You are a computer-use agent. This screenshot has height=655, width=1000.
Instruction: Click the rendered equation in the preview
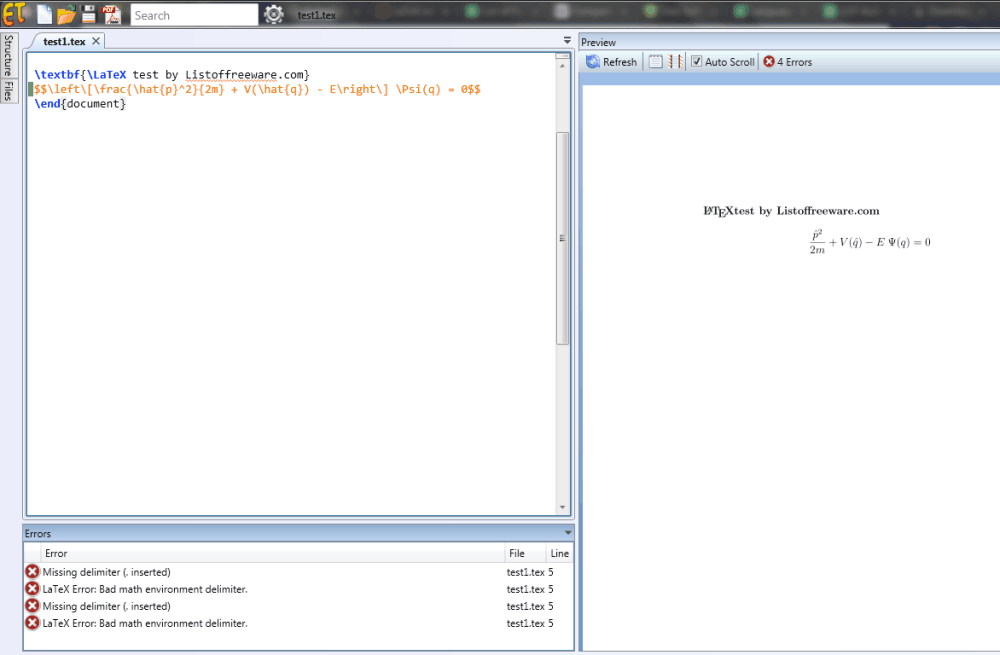point(870,242)
